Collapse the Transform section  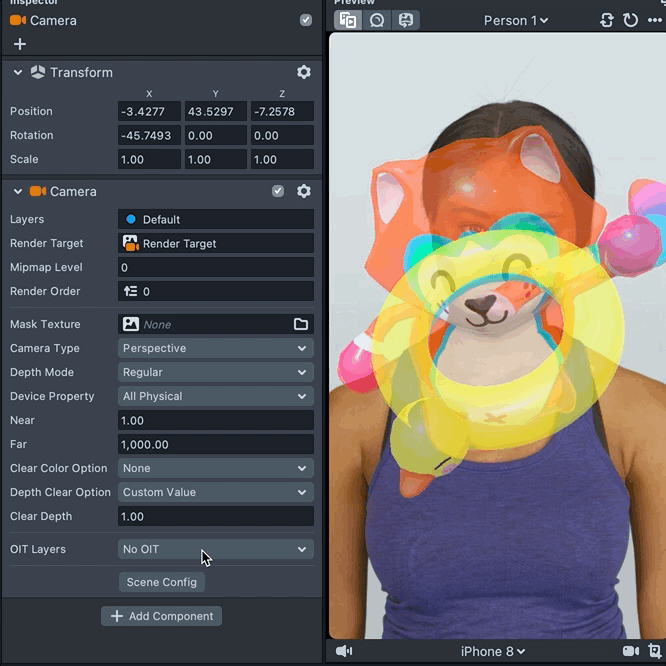click(18, 72)
